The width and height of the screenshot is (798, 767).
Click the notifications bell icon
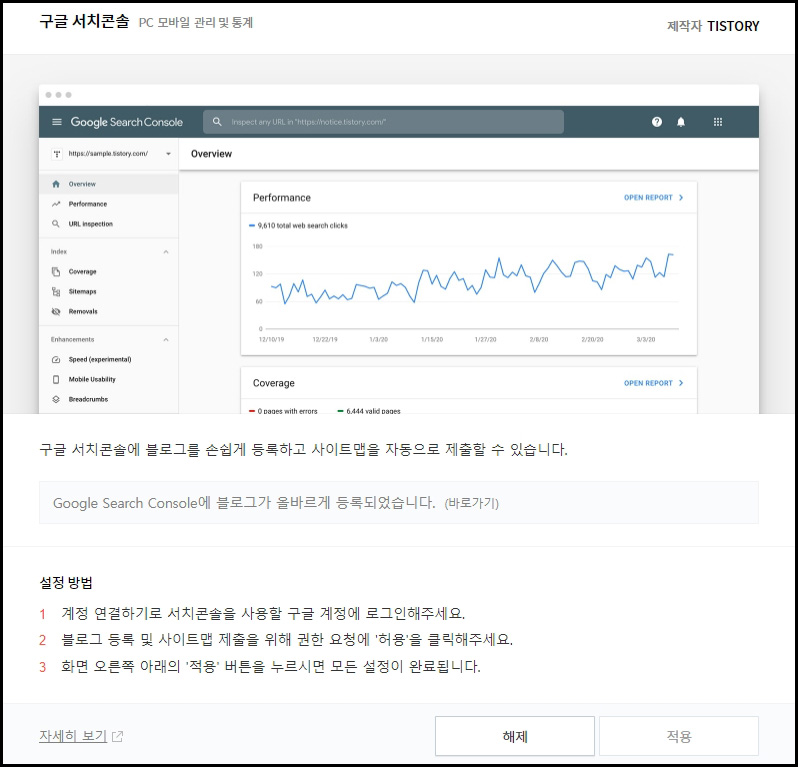[680, 122]
